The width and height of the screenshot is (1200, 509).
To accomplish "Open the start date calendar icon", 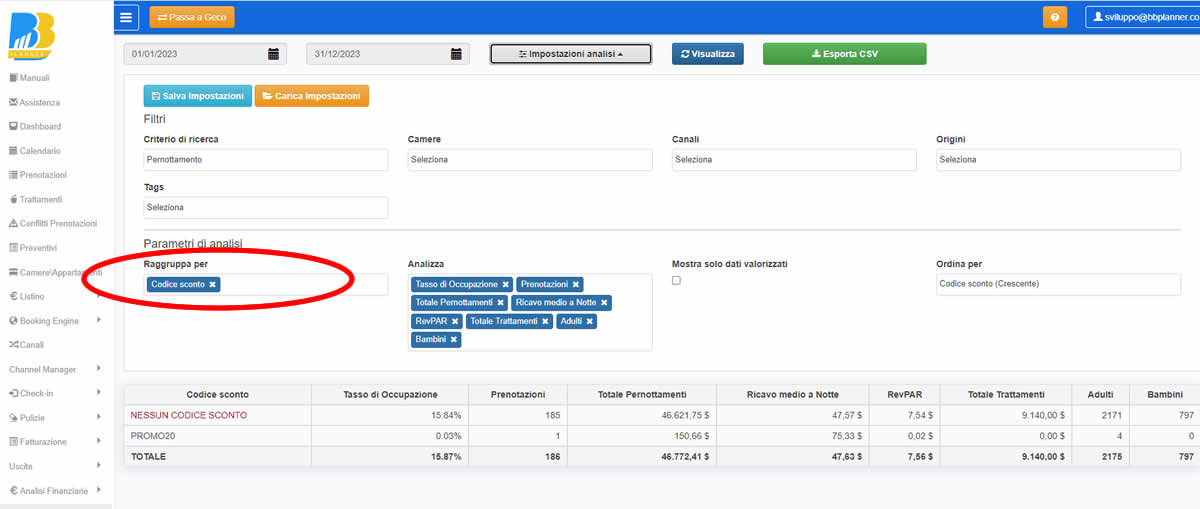I will point(273,54).
